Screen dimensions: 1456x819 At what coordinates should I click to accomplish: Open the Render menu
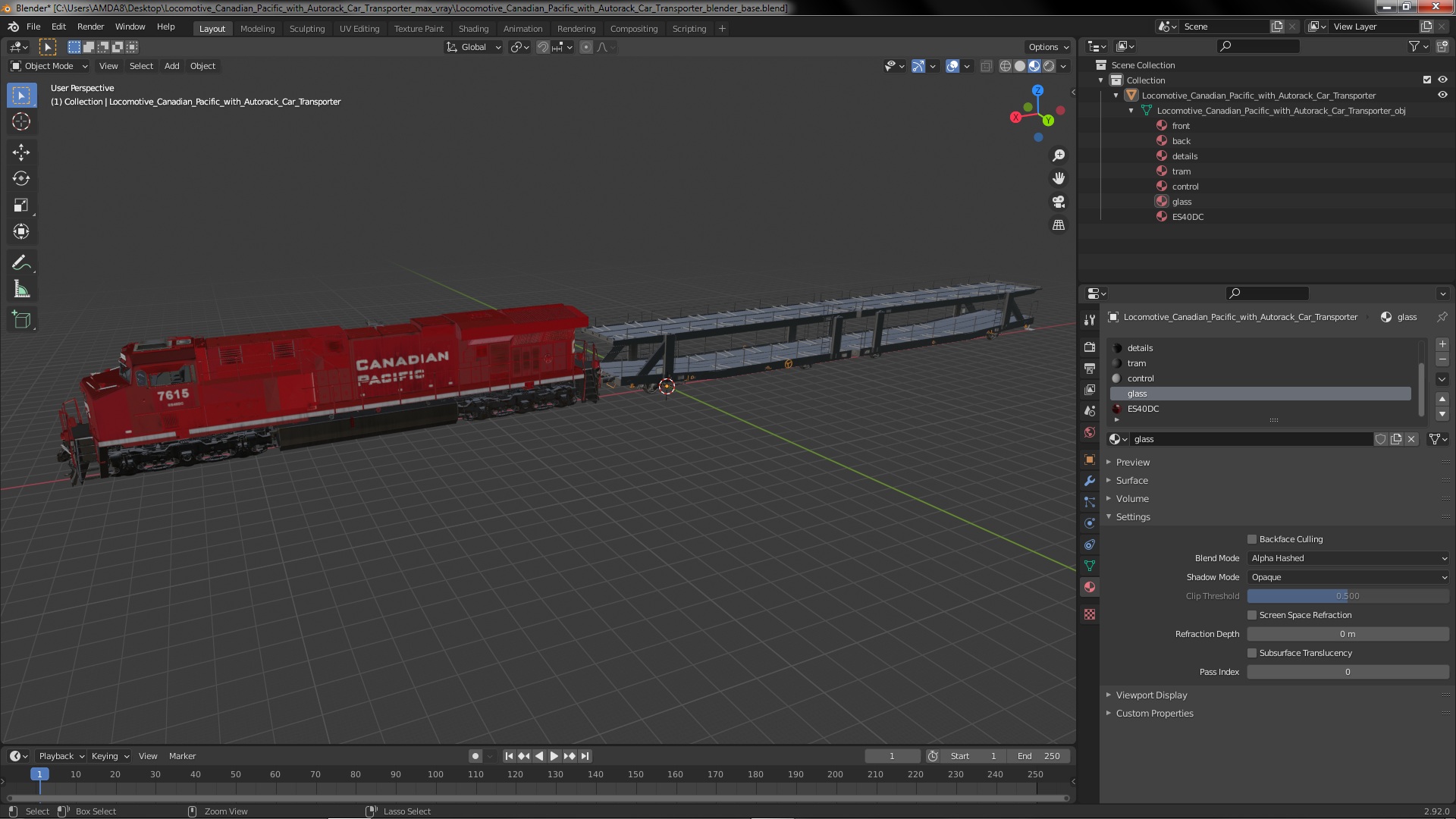[90, 27]
